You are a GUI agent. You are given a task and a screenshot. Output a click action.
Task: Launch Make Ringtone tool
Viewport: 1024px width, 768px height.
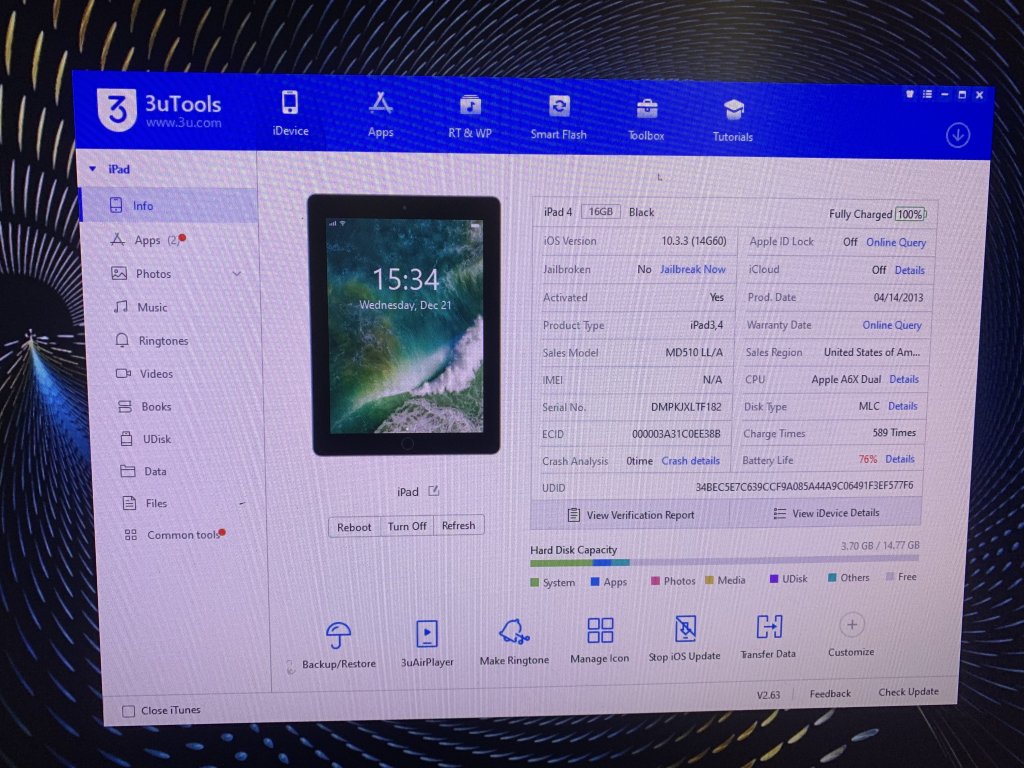click(514, 641)
